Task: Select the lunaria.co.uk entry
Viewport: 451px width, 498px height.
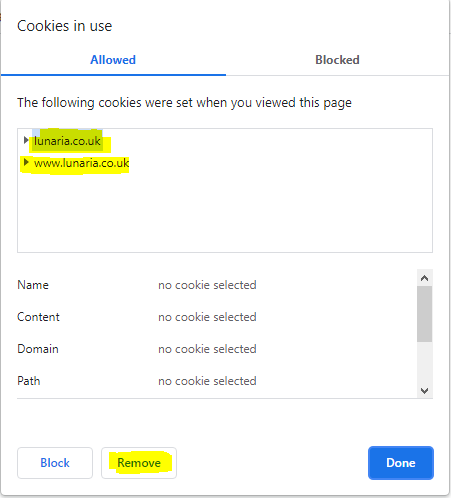Action: 67,141
